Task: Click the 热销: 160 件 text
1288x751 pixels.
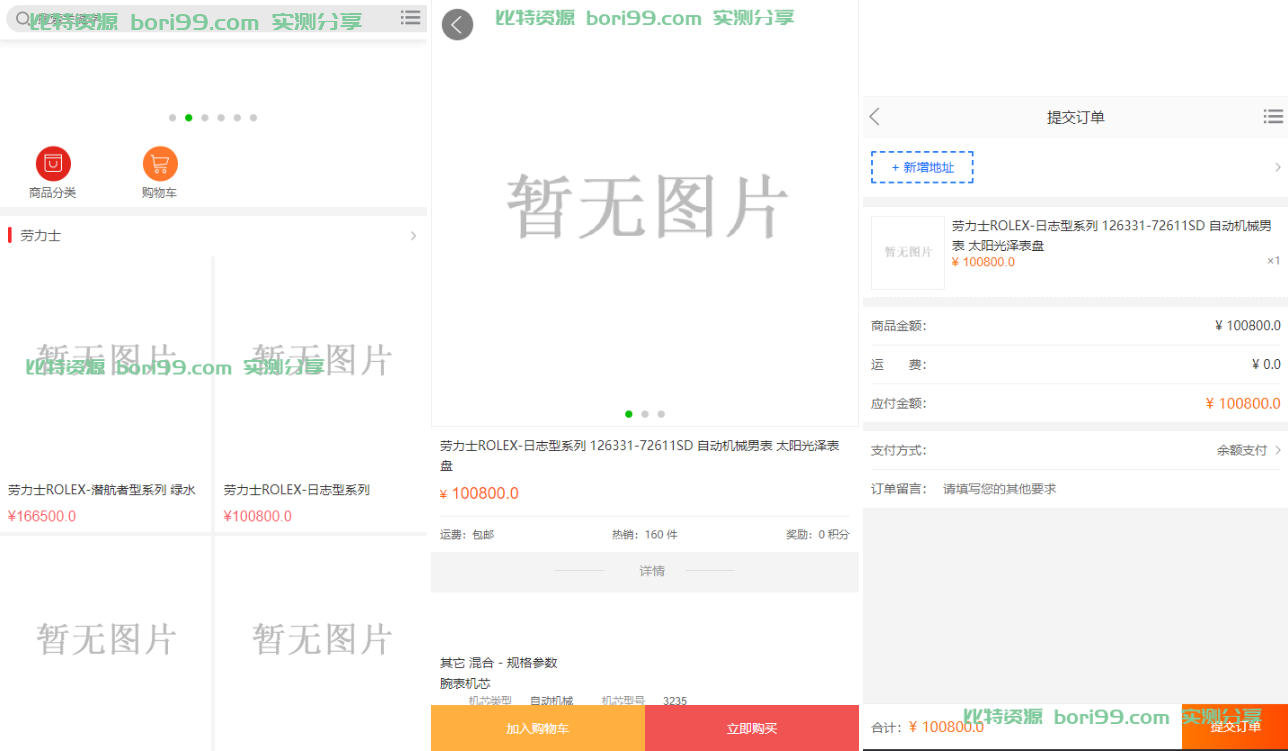Action: 645,535
